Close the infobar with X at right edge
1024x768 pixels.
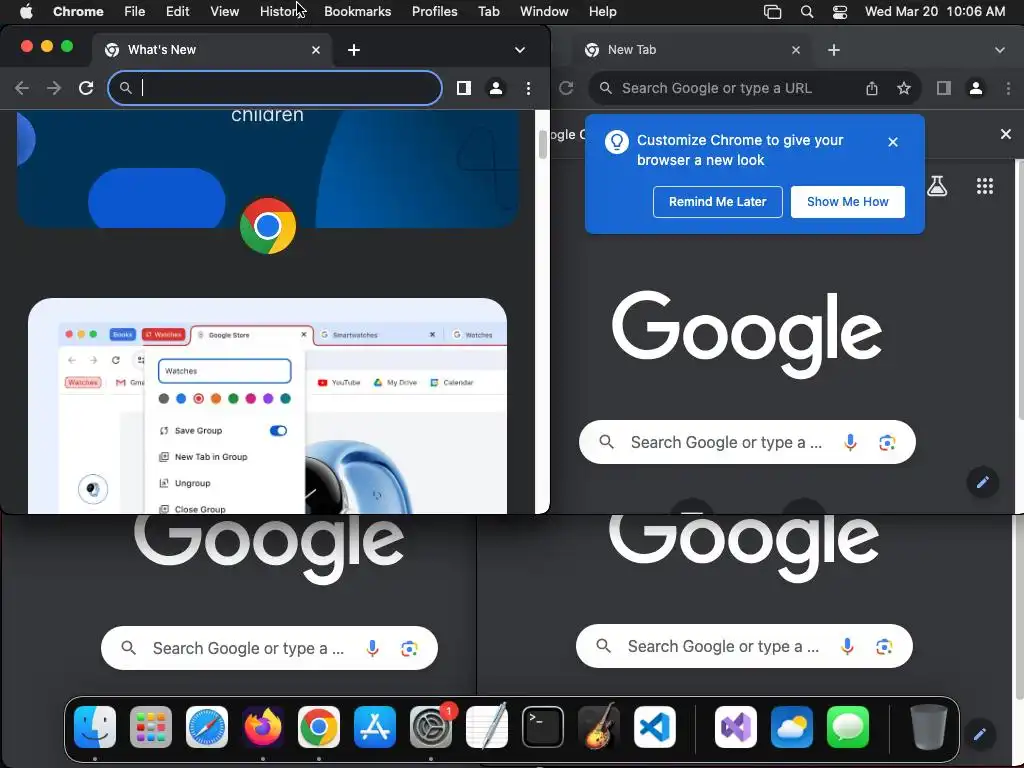1006,134
